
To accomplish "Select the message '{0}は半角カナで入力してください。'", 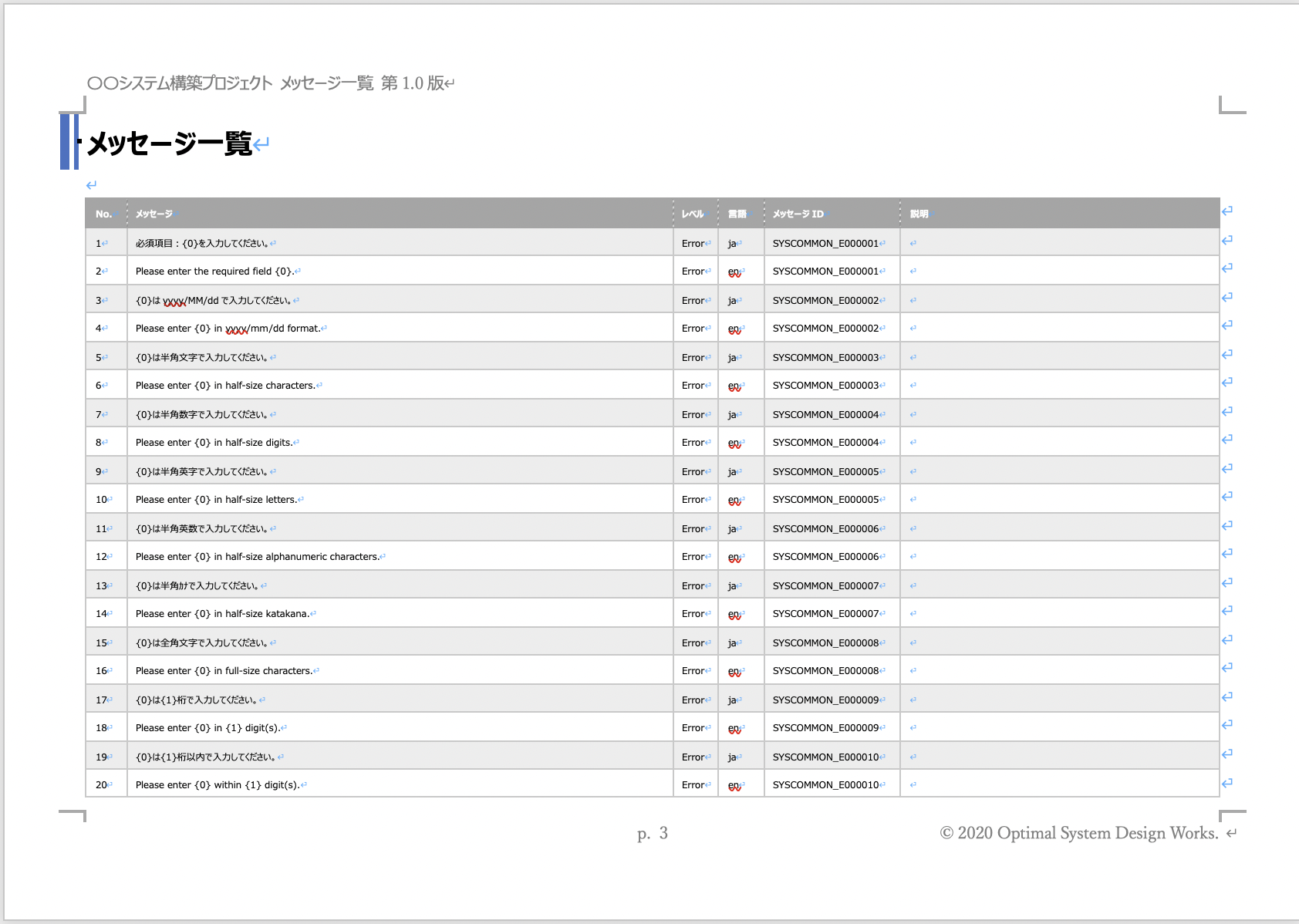I will (x=197, y=586).
